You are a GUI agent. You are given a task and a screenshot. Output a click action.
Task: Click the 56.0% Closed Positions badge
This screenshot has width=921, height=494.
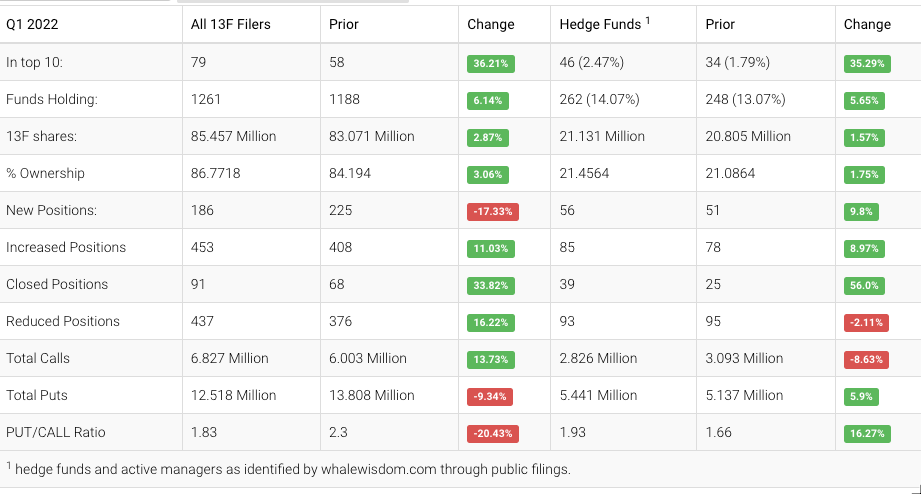coord(863,285)
